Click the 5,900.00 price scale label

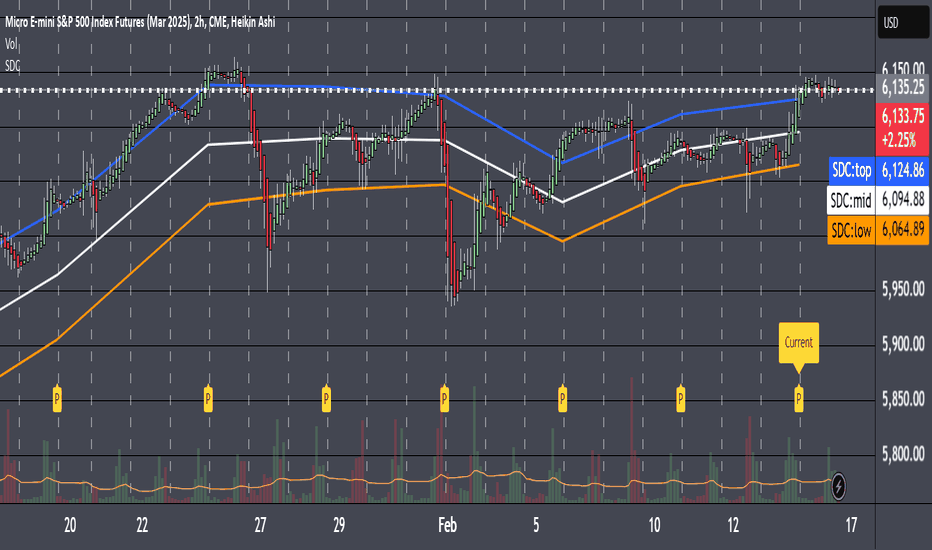pos(903,344)
